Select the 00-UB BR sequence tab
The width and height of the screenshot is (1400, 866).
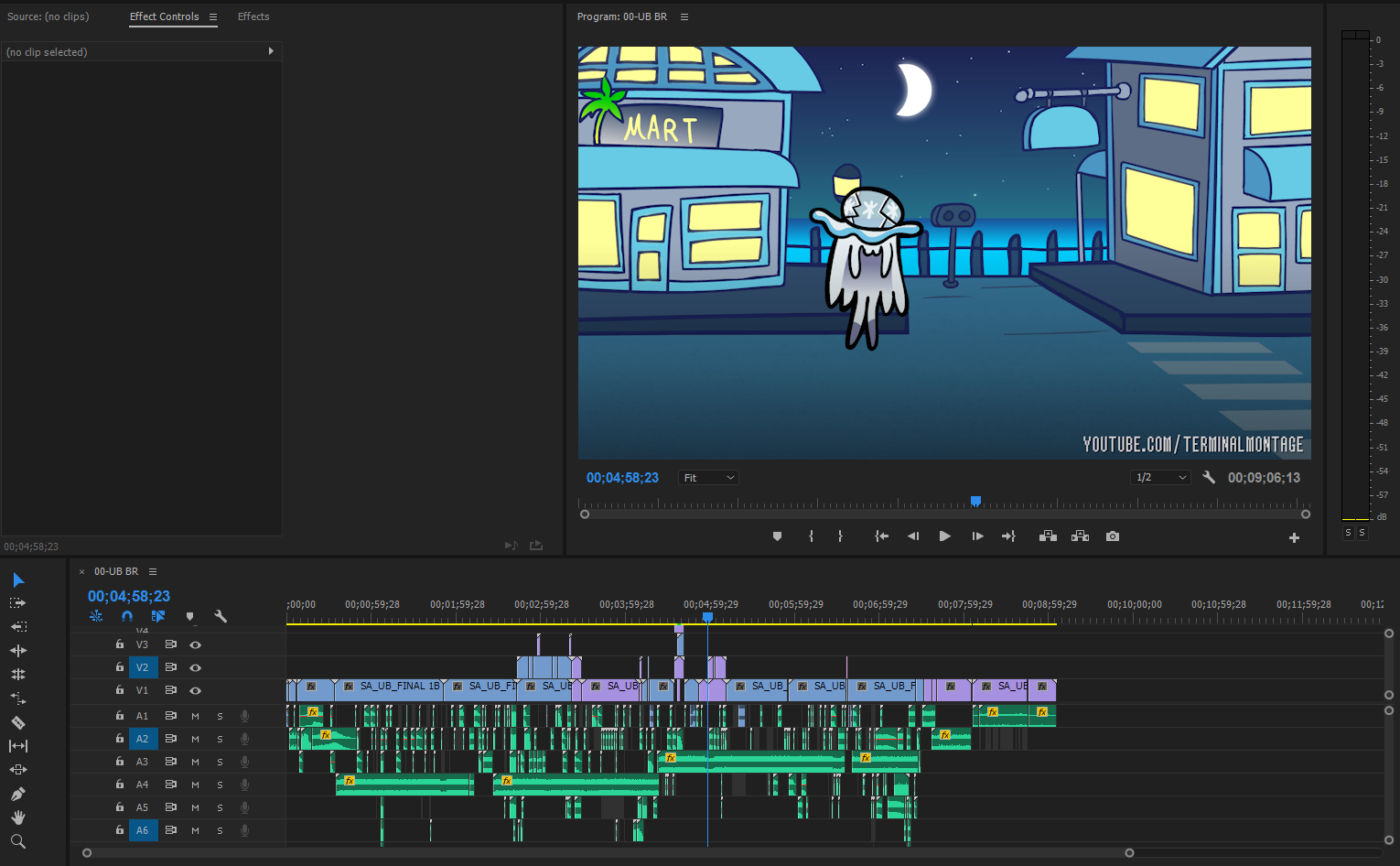coord(116,571)
